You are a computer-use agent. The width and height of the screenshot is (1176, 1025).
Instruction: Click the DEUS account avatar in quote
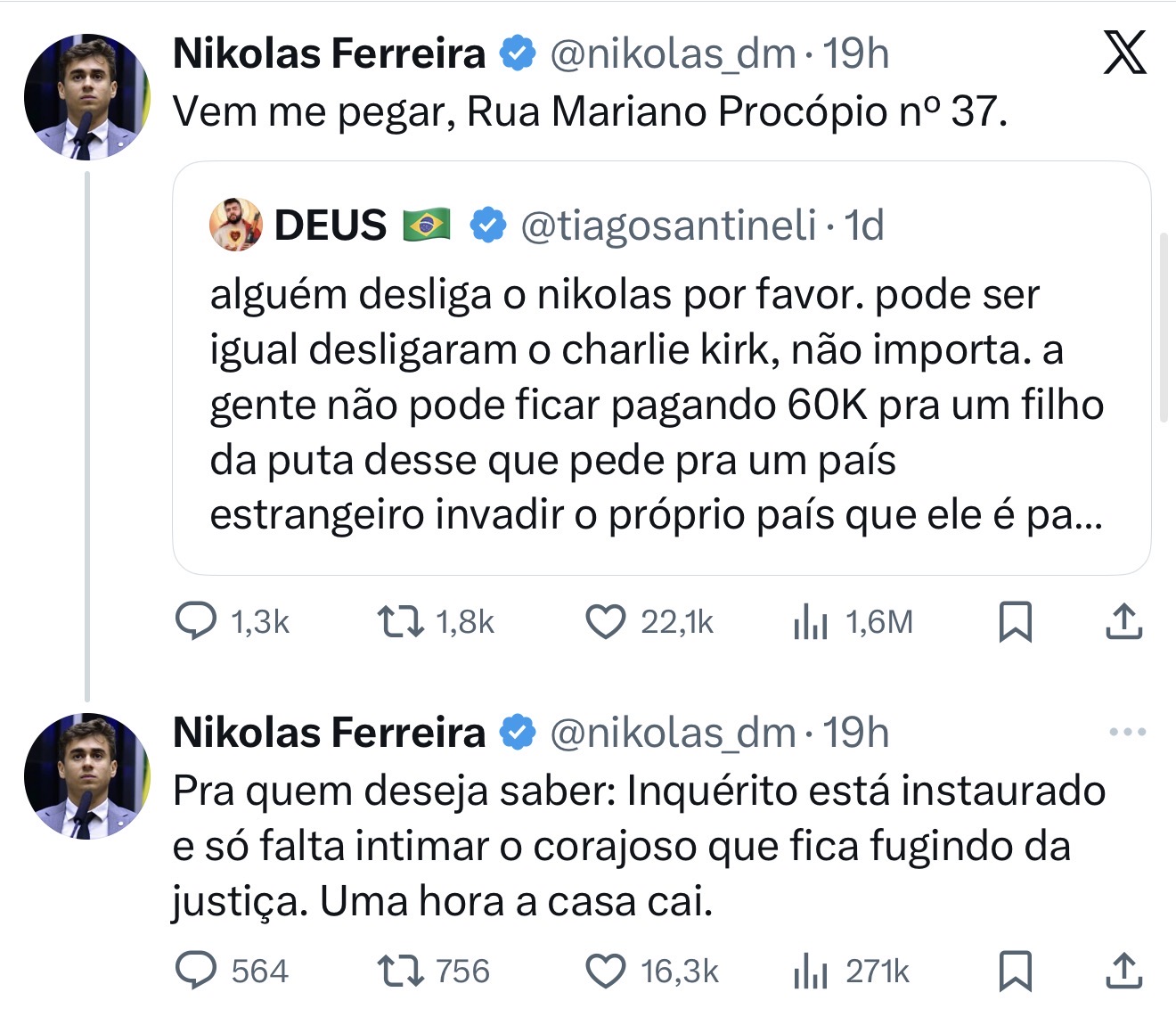click(x=236, y=225)
